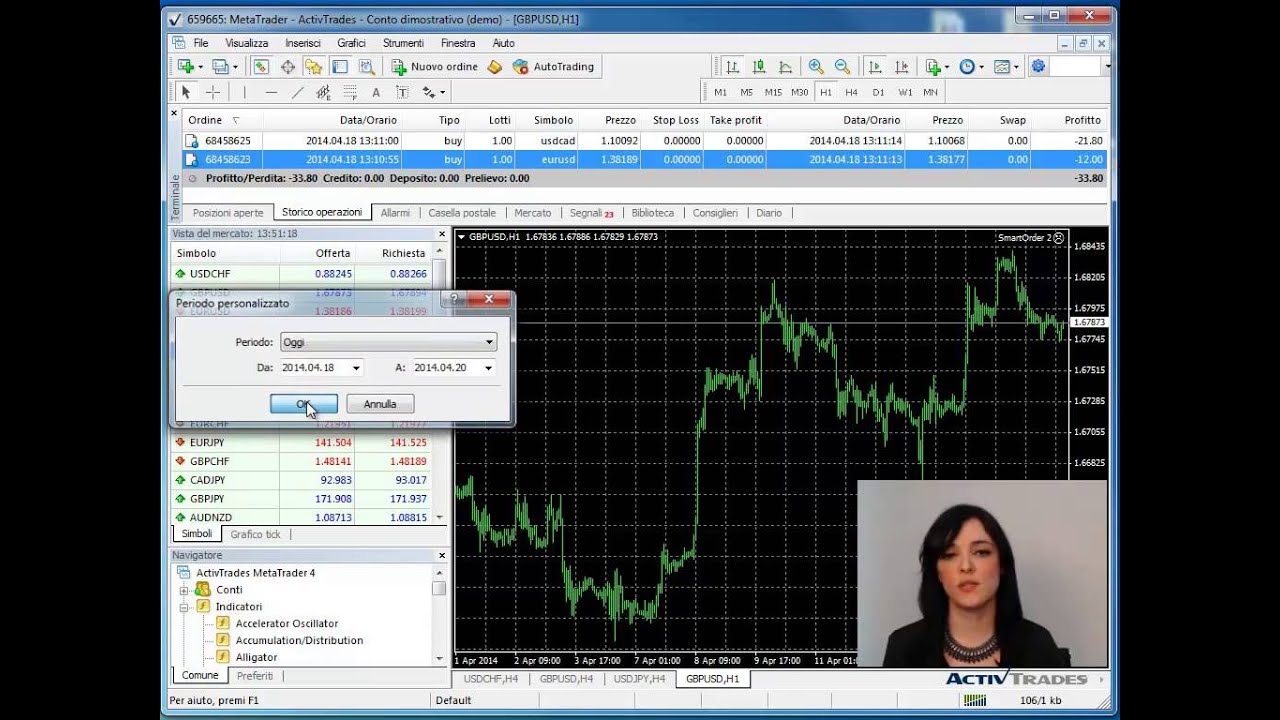
Task: Open the Visualizza menu
Action: pyautogui.click(x=247, y=43)
